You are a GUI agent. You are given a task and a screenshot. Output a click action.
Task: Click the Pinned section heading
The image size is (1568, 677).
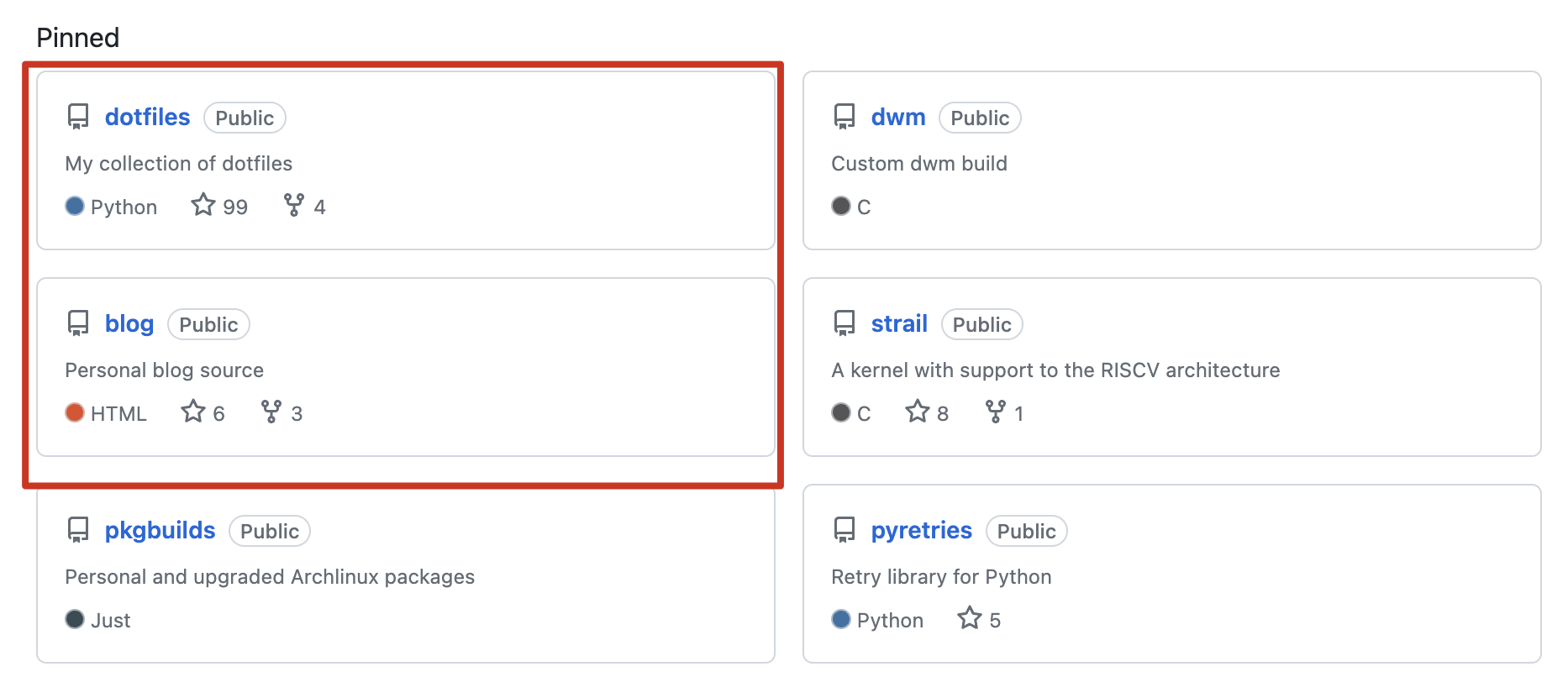point(78,38)
